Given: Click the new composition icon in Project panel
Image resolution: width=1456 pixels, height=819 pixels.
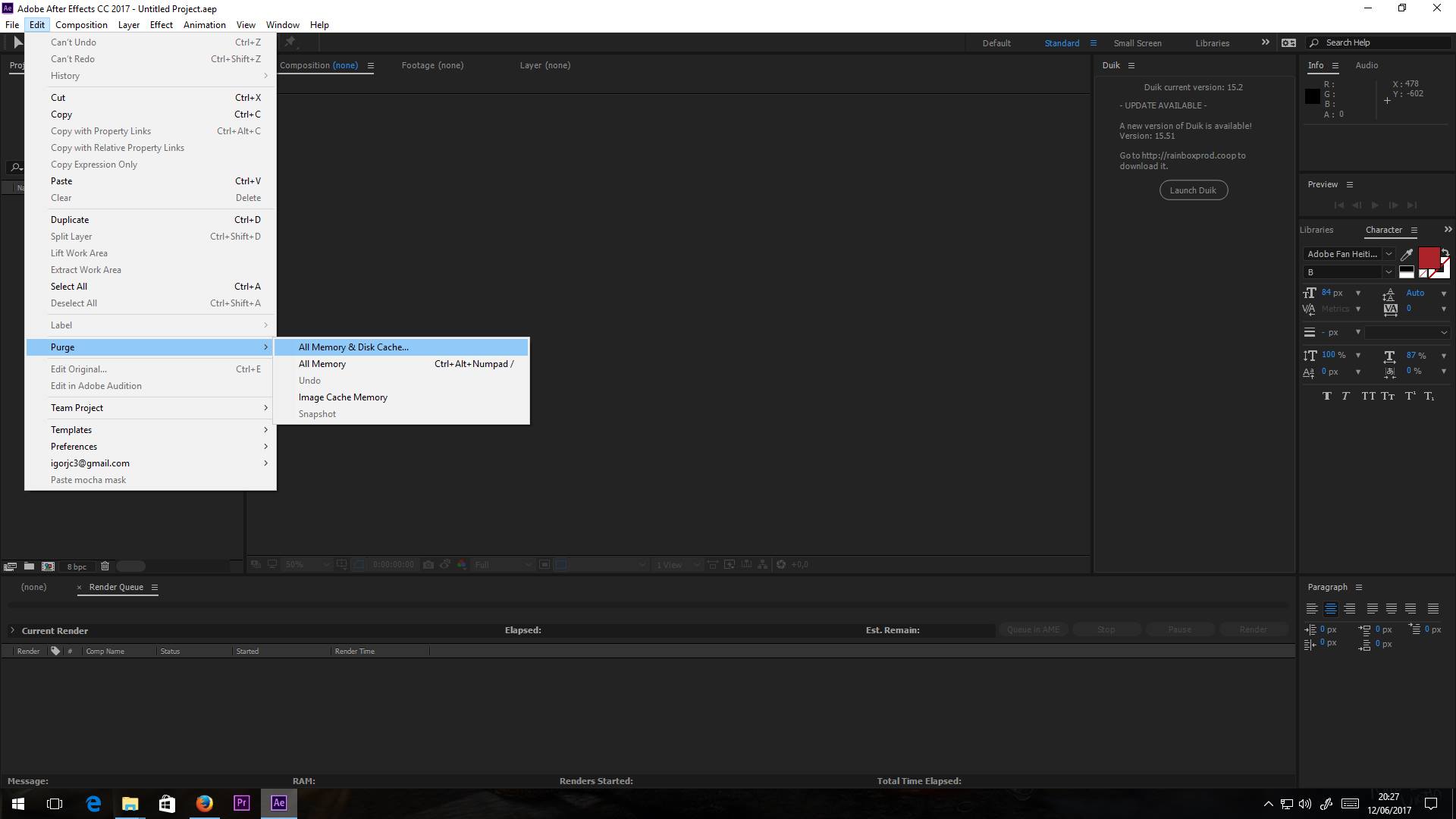Looking at the screenshot, I should [48, 566].
